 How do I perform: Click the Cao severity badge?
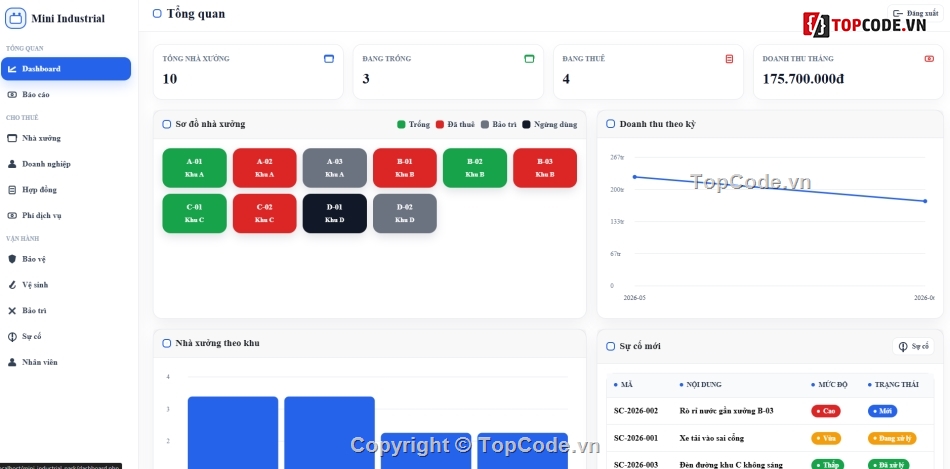[826, 411]
